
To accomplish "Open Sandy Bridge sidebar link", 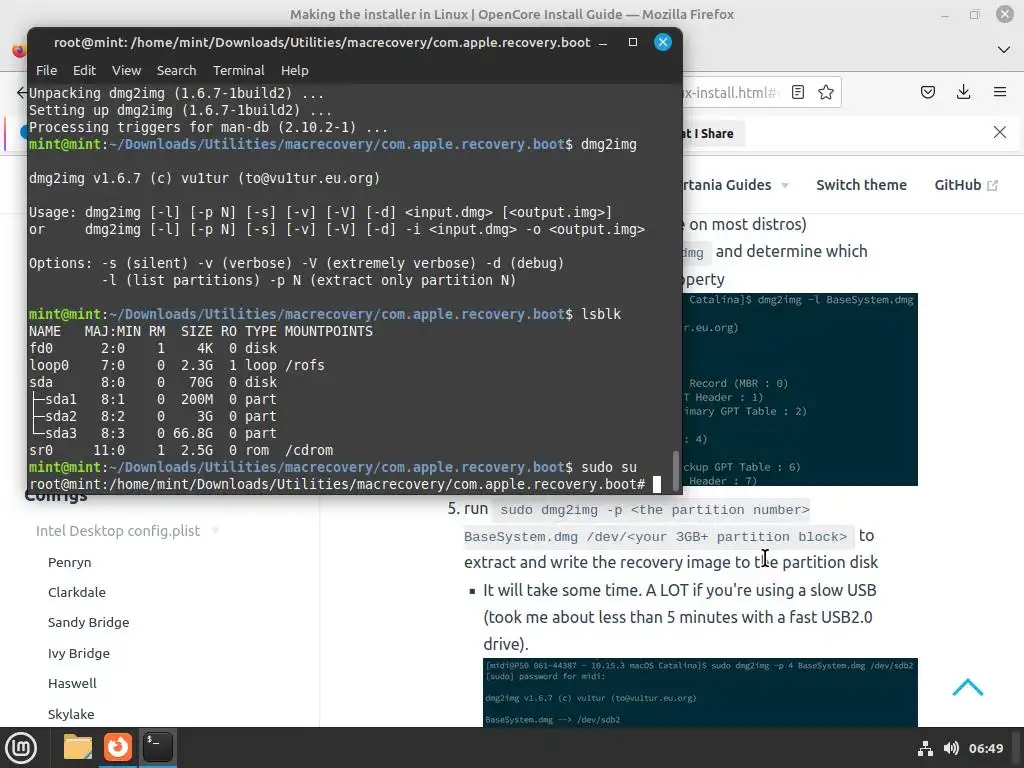I will [x=88, y=622].
